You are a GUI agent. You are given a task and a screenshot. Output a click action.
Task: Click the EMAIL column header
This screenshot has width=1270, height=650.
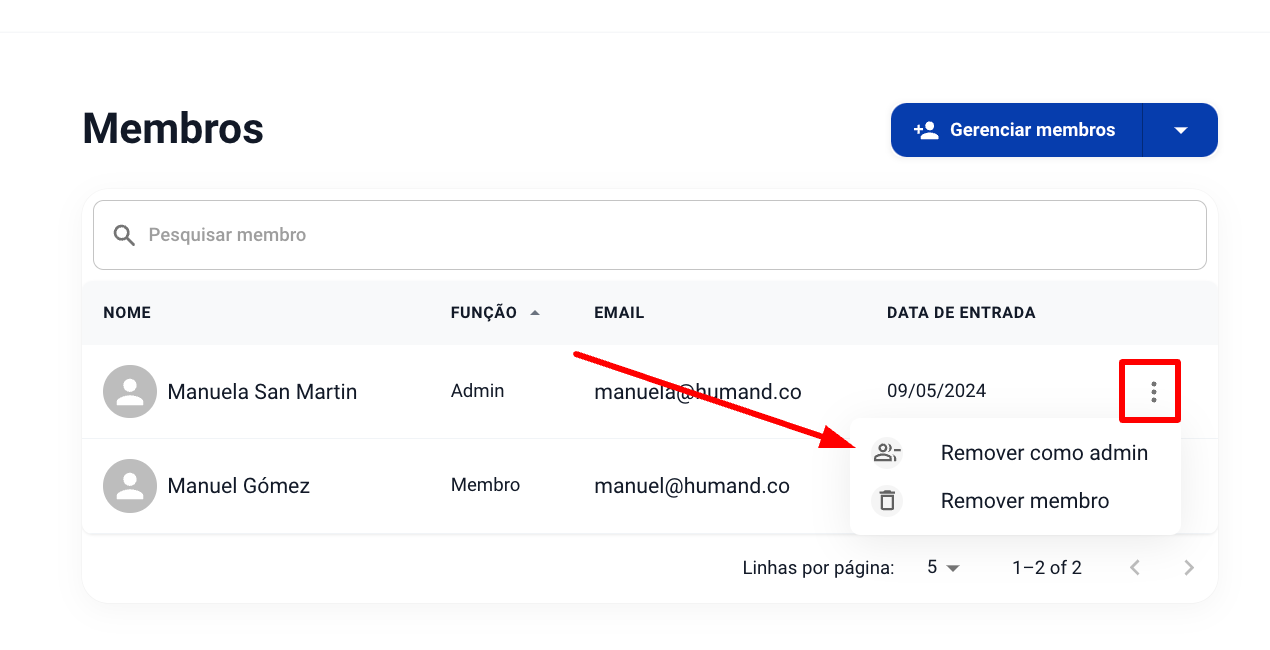pyautogui.click(x=619, y=313)
